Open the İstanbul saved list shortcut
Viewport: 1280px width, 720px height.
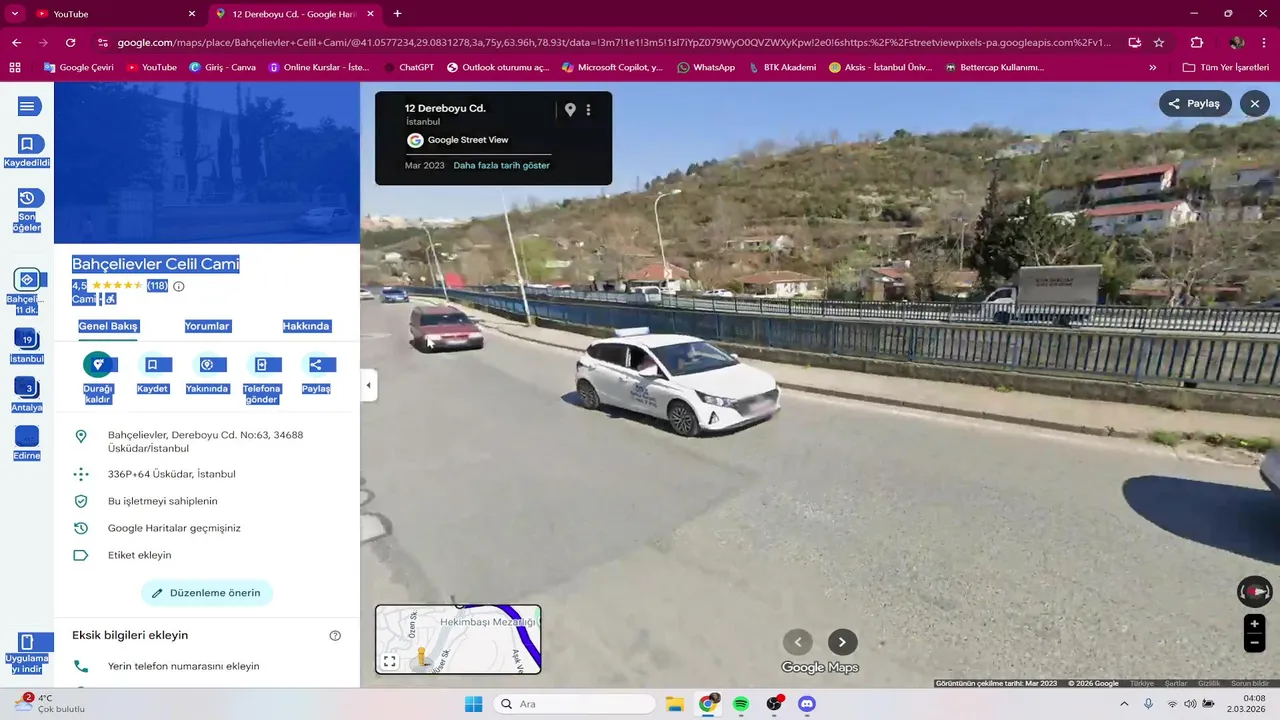coord(27,346)
